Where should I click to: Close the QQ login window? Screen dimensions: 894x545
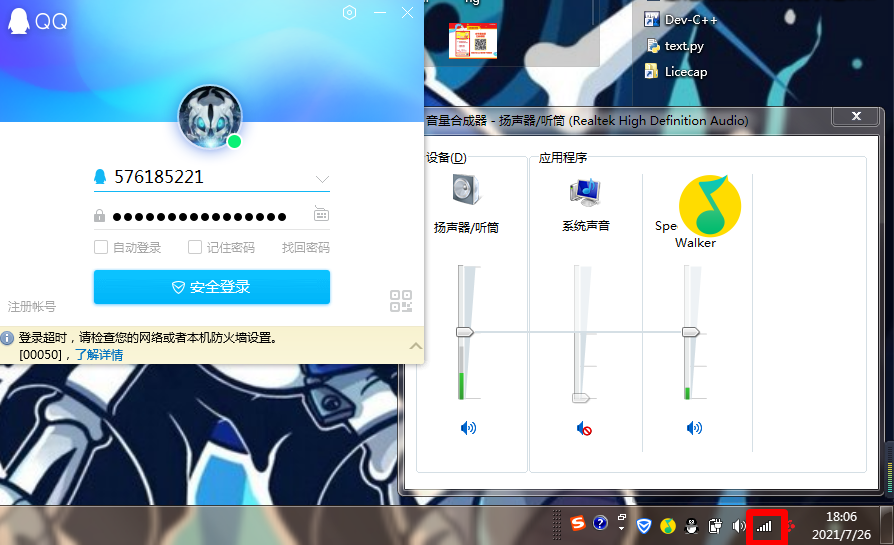pos(407,13)
